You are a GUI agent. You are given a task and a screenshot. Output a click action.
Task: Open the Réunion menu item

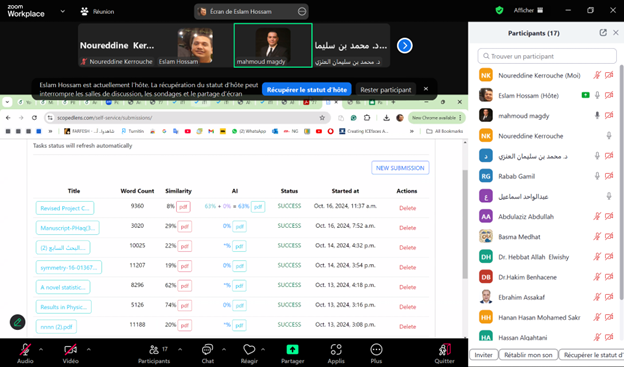tap(98, 12)
